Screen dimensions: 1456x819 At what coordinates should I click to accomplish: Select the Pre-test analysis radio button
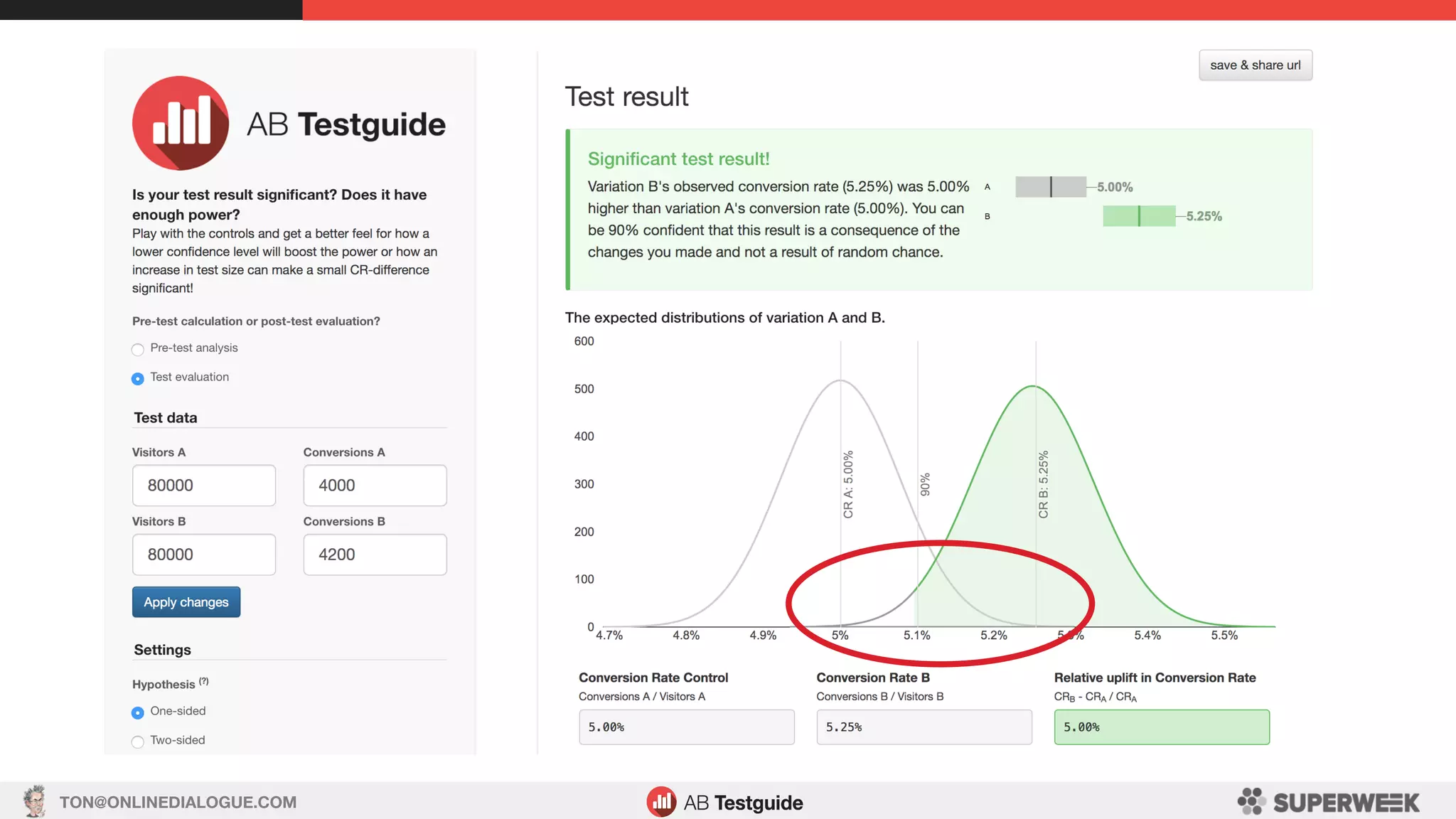point(138,349)
